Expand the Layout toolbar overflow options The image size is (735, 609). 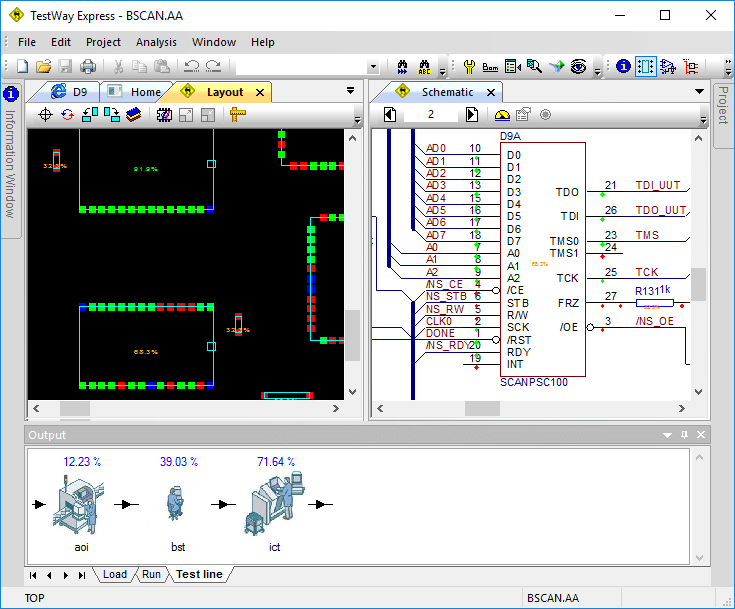357,120
